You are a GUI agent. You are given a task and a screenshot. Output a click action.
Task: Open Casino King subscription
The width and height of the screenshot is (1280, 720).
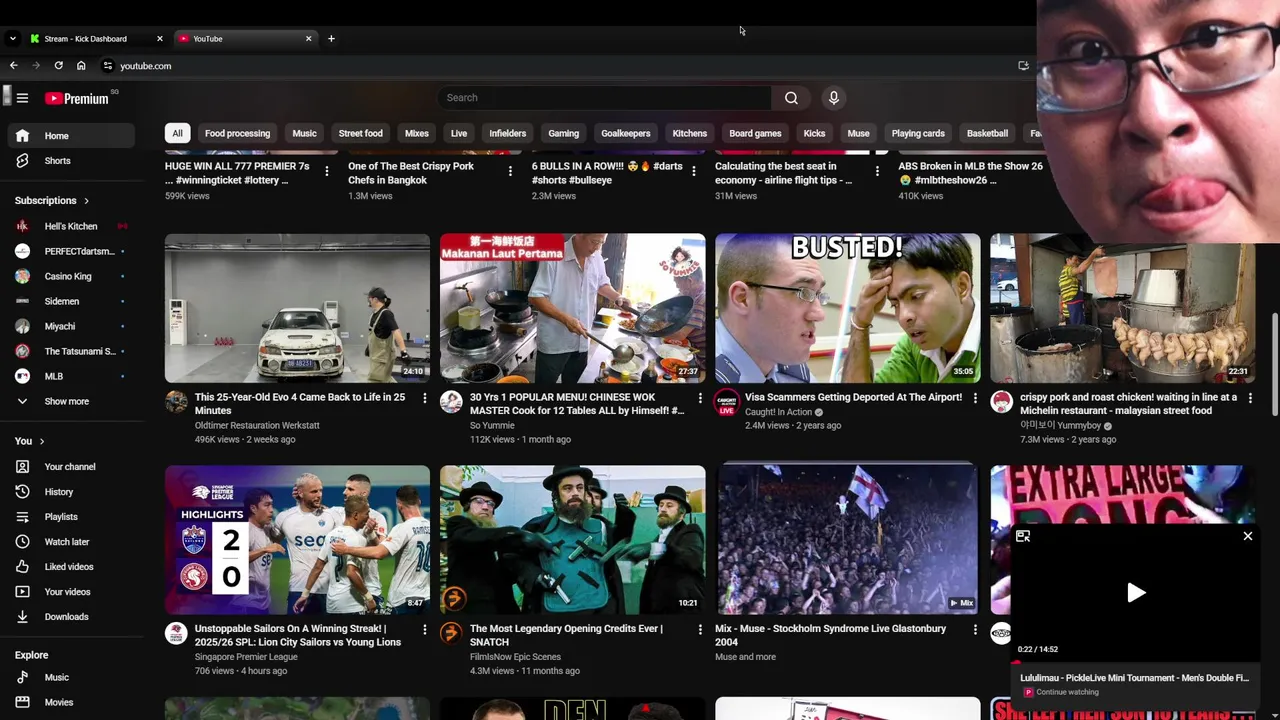click(70, 276)
